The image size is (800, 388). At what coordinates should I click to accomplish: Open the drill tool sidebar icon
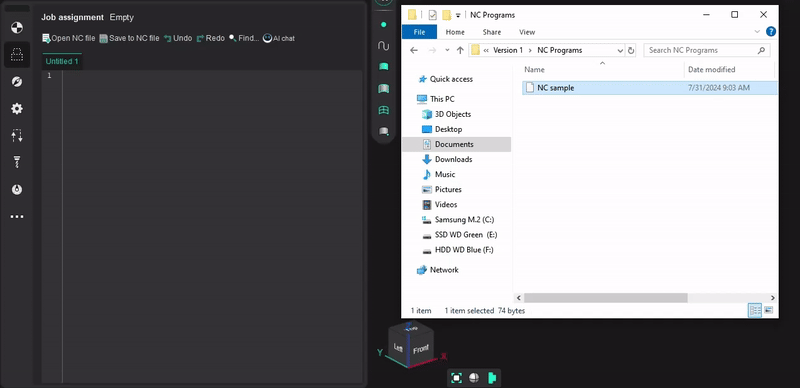(17, 162)
